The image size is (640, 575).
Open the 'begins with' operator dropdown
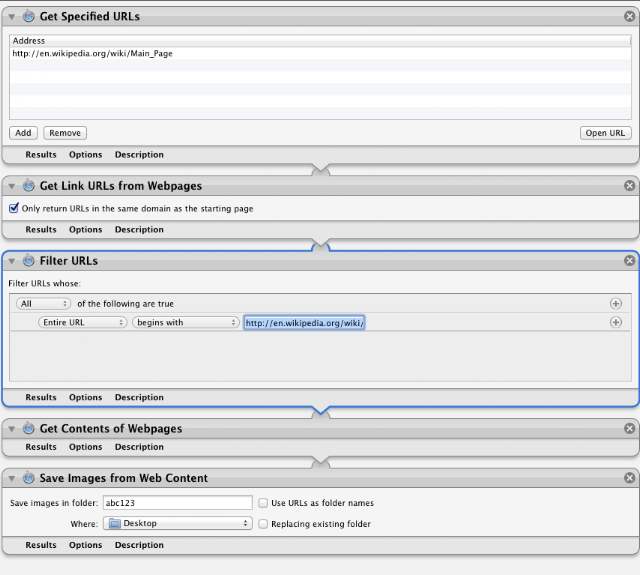tap(186, 322)
